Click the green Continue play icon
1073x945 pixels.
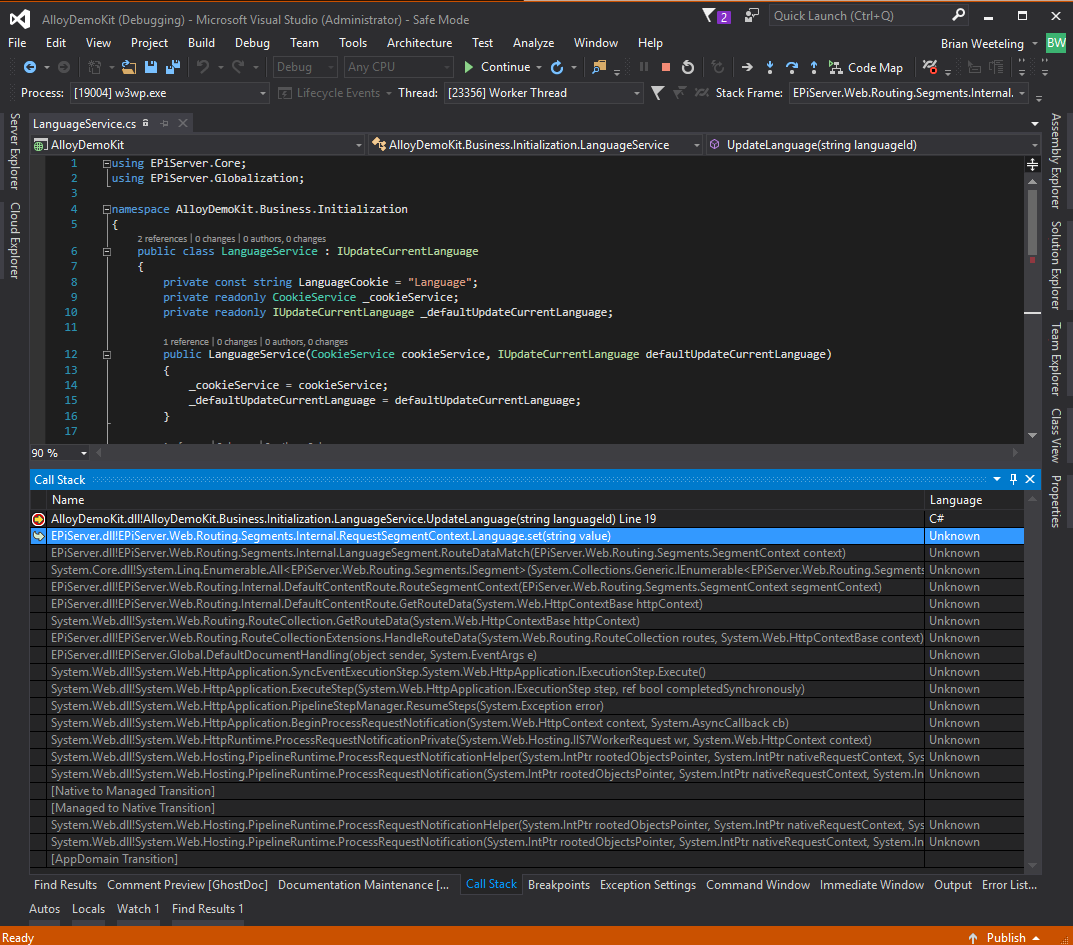(x=469, y=67)
